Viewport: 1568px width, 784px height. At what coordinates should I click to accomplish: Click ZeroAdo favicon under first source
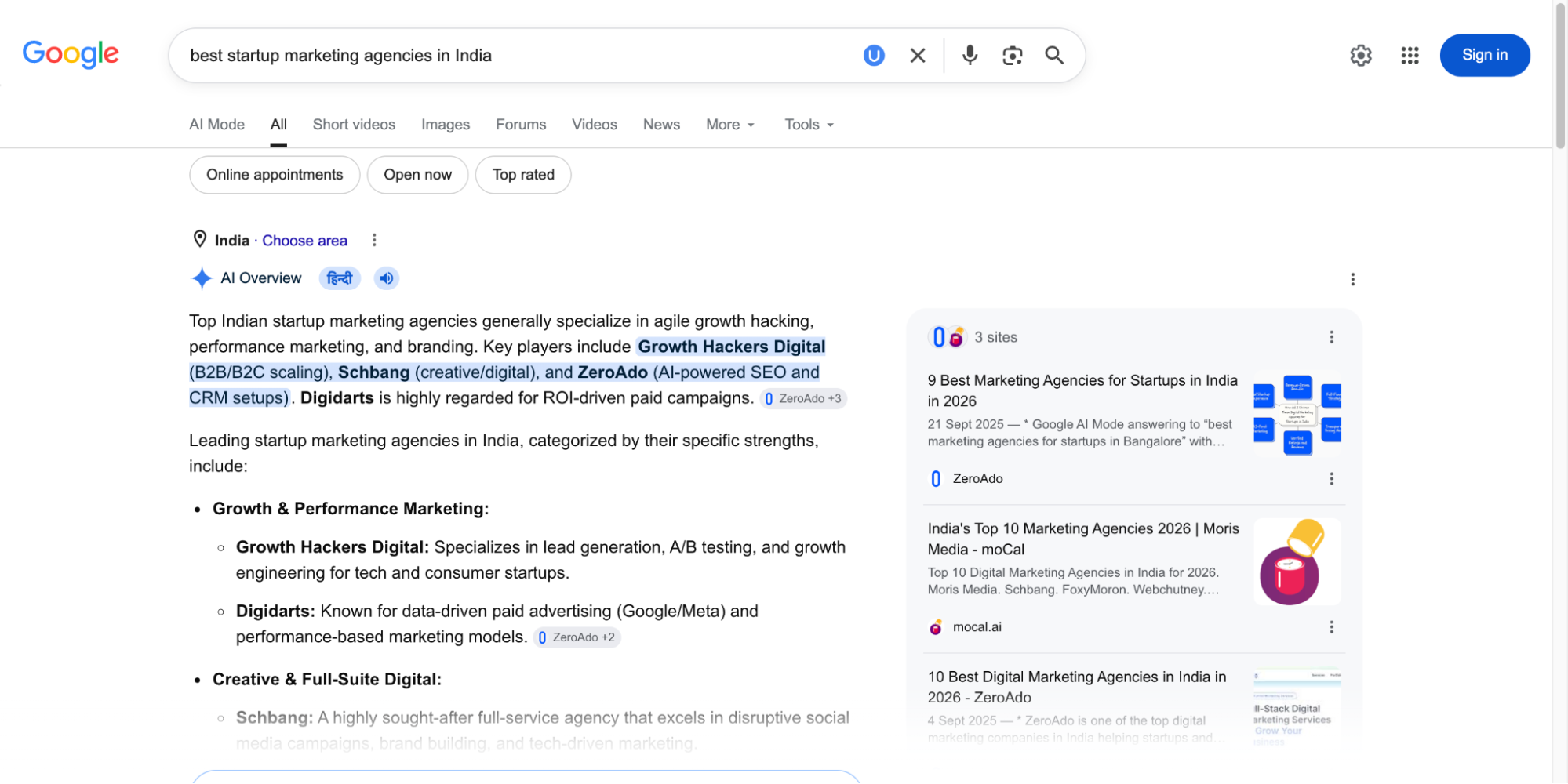[936, 478]
